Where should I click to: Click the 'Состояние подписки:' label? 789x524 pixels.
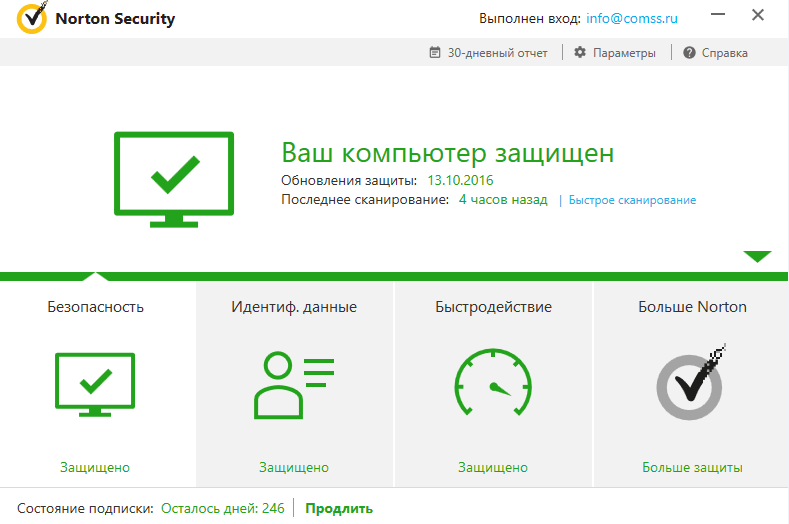point(85,508)
